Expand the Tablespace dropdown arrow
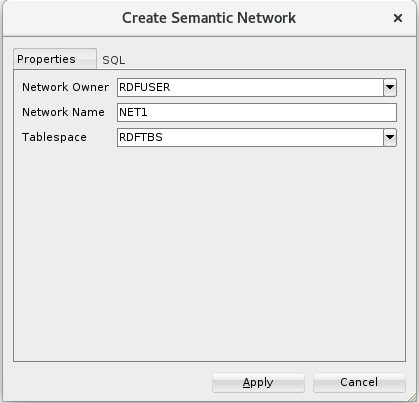The image size is (419, 403). [x=390, y=137]
